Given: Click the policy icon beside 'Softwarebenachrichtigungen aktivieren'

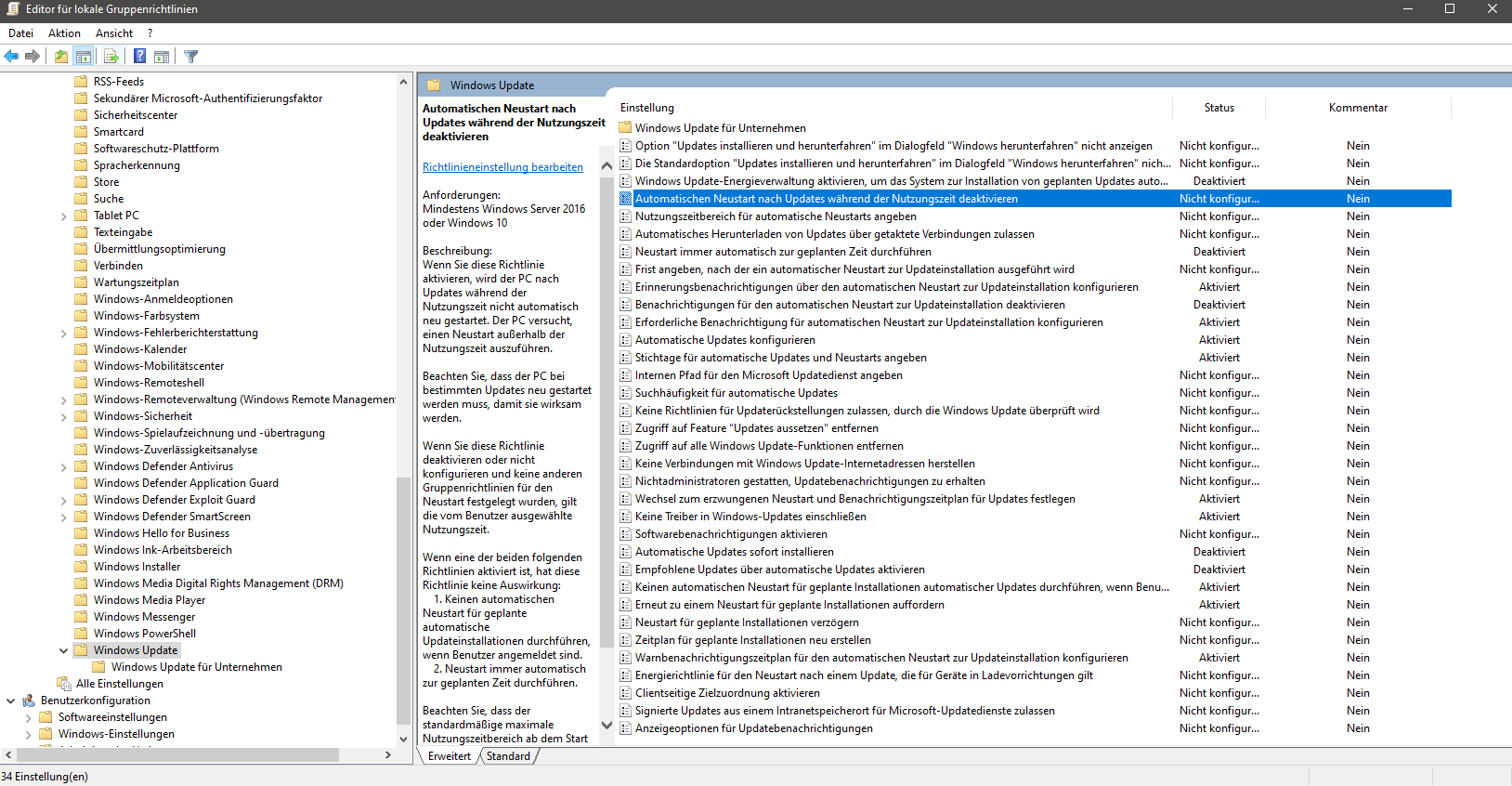Looking at the screenshot, I should pyautogui.click(x=626, y=534).
